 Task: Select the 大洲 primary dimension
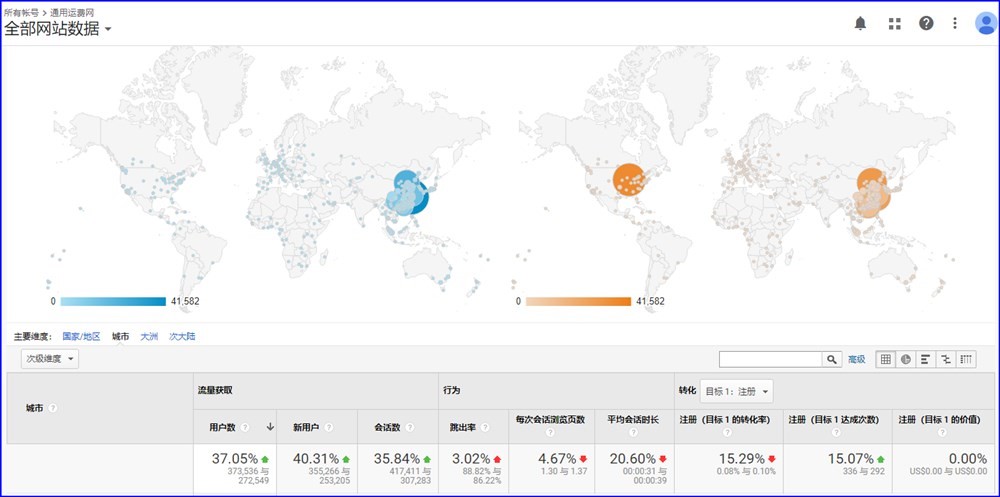tap(149, 337)
